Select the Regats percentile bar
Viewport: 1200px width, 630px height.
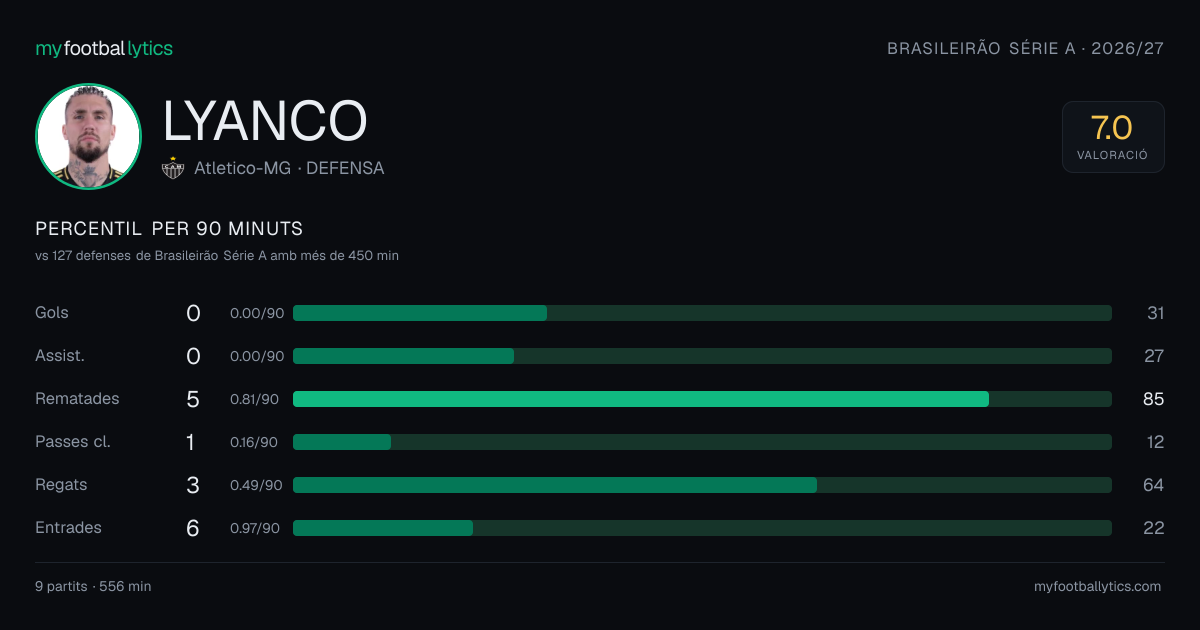(702, 485)
